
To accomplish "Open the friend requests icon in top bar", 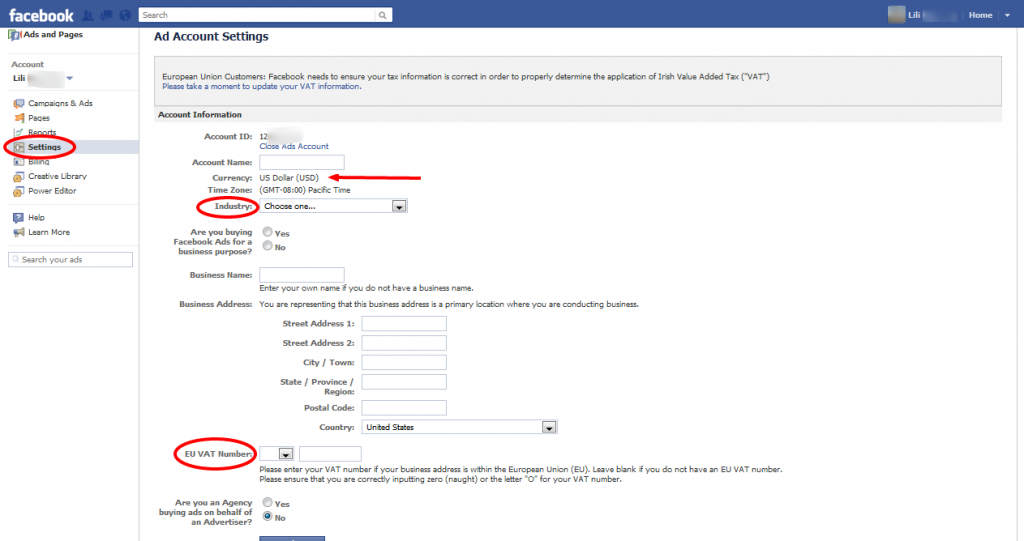I will (x=89, y=16).
